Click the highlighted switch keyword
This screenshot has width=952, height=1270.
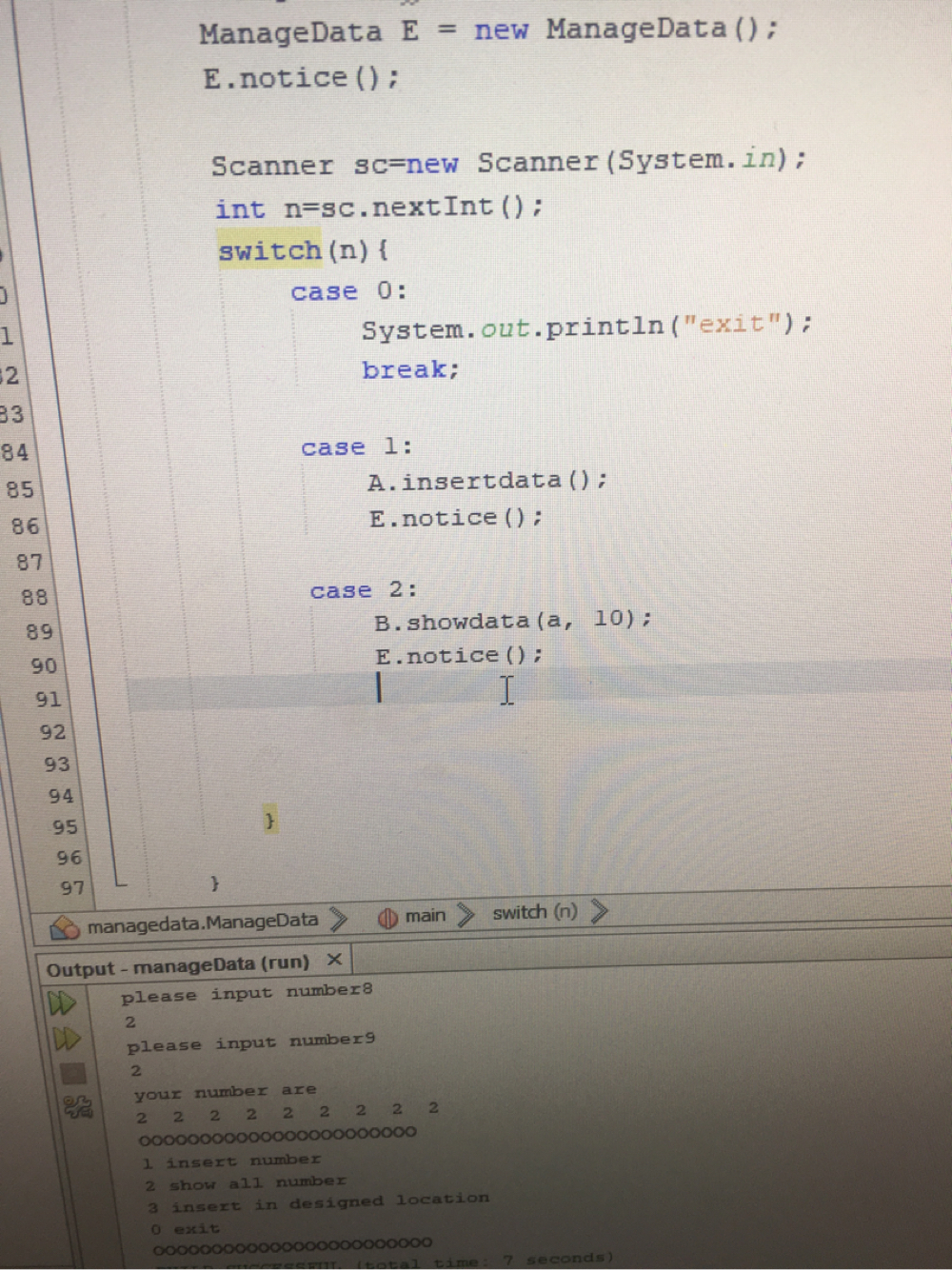coord(269,251)
